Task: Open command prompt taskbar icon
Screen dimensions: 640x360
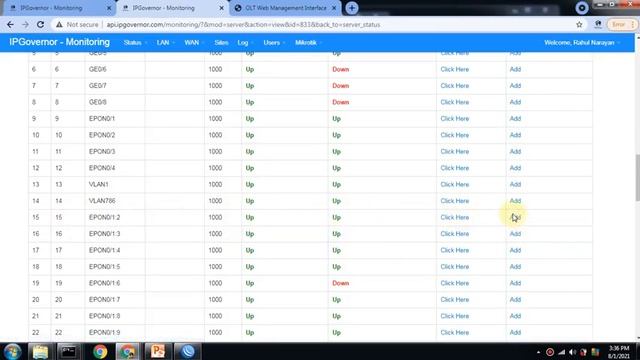Action: click(x=68, y=351)
